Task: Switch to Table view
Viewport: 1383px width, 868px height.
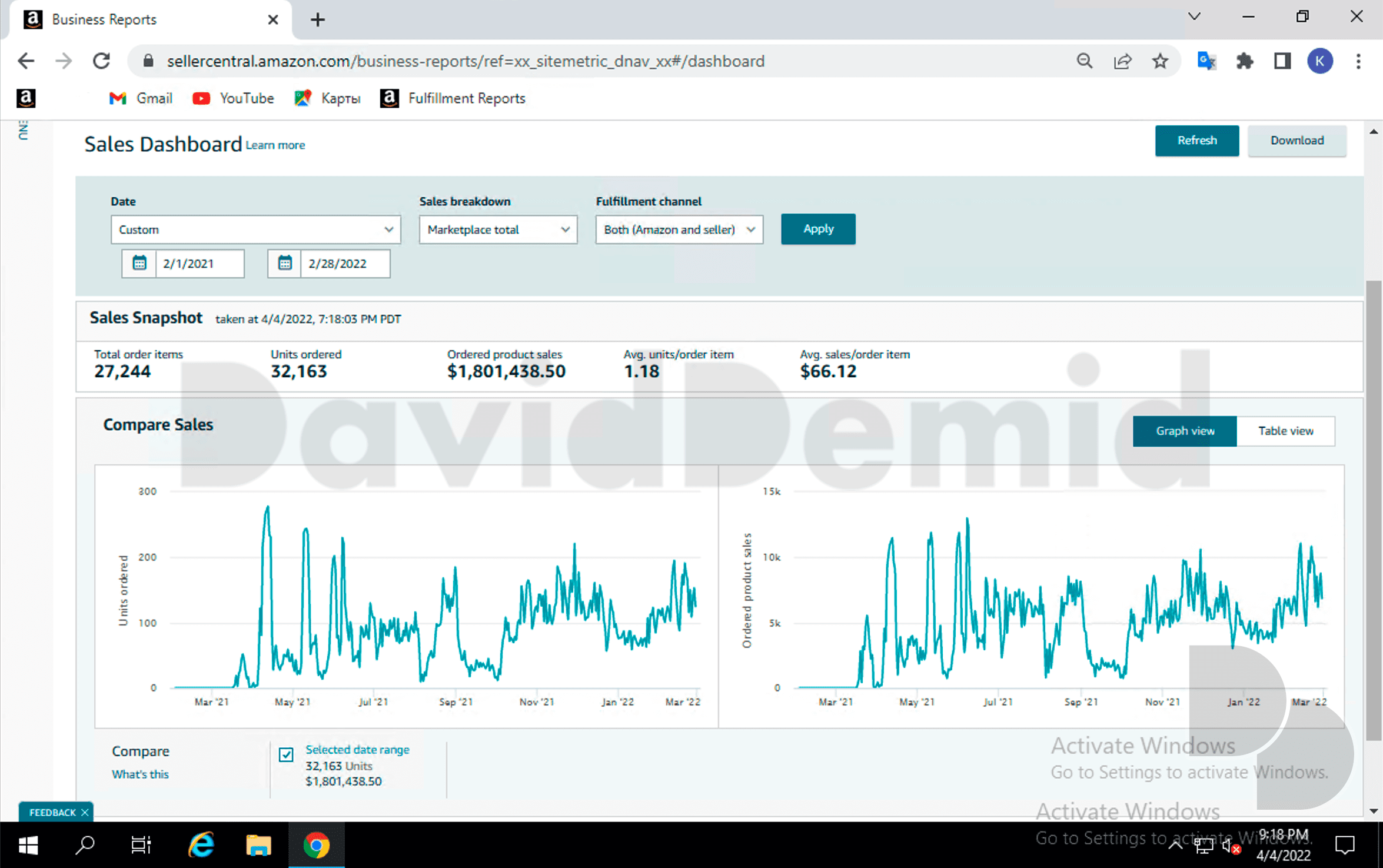Action: click(x=1286, y=431)
